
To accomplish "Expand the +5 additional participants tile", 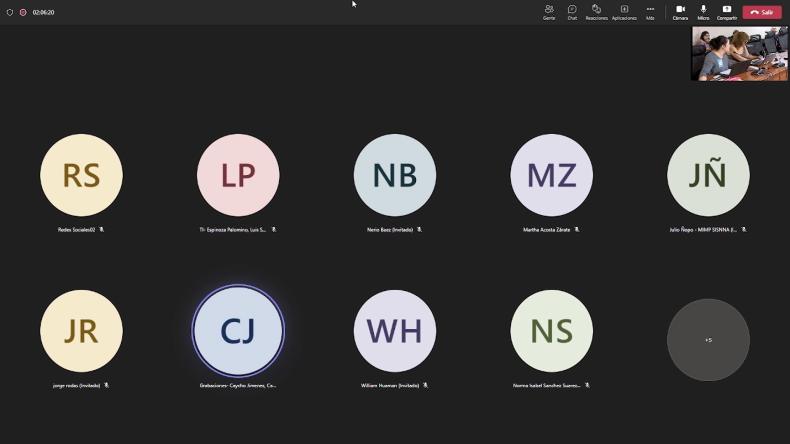I will (x=708, y=340).
